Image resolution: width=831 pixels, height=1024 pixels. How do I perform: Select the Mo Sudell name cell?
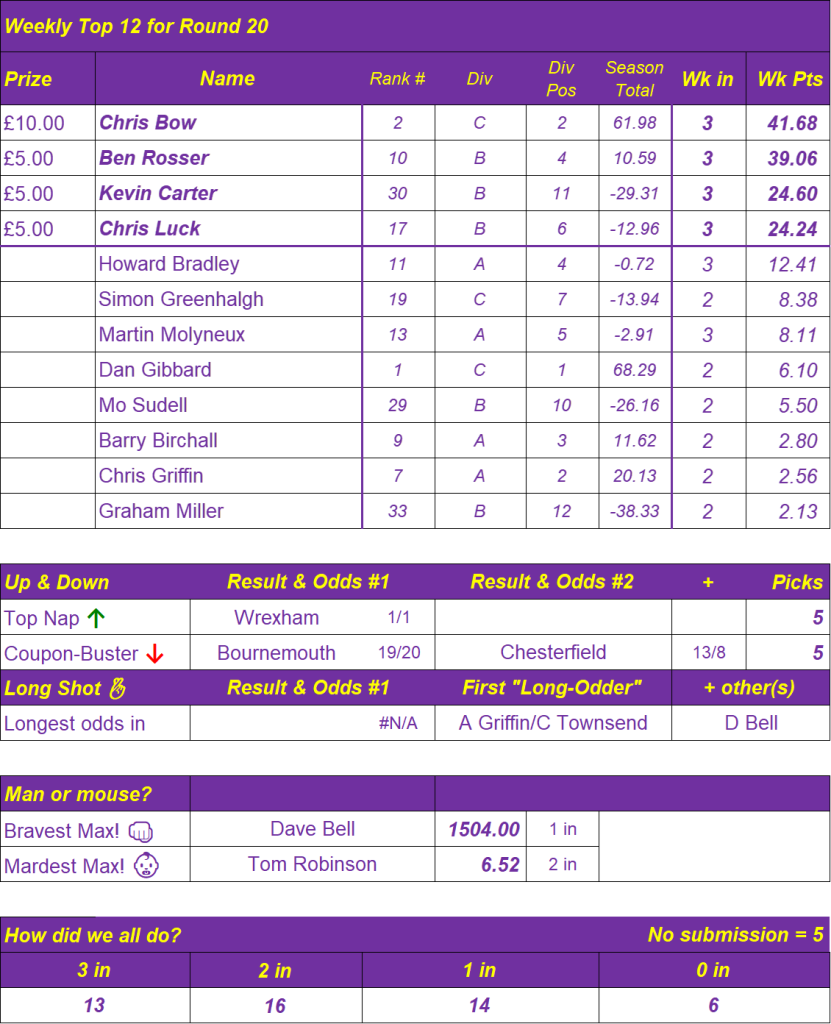coord(229,405)
